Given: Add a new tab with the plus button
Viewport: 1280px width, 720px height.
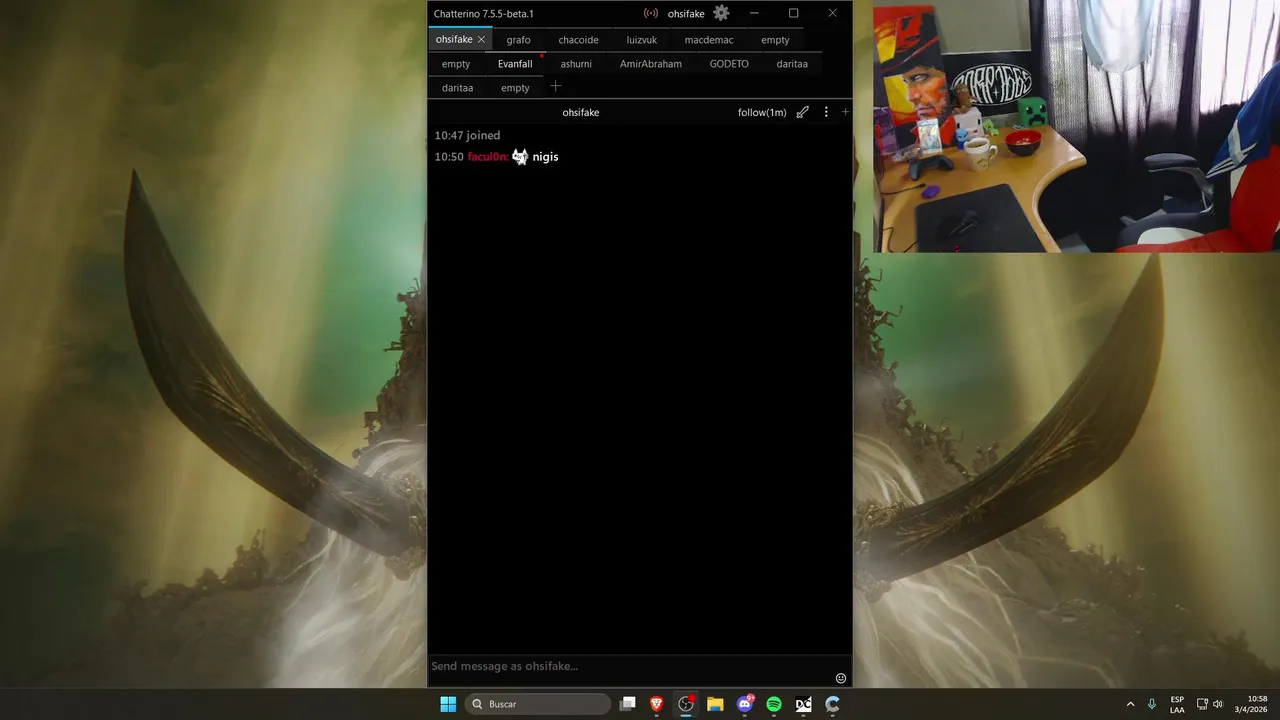Looking at the screenshot, I should click(x=556, y=86).
